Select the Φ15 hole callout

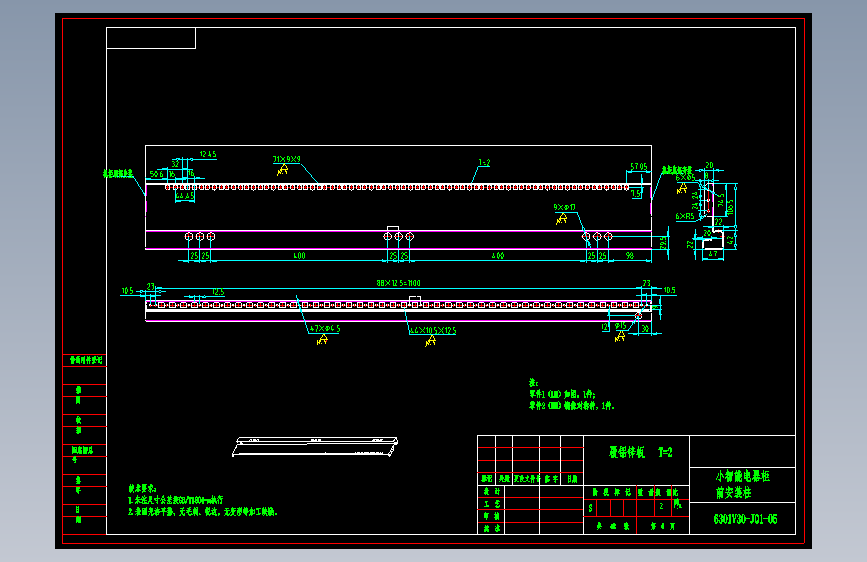point(620,326)
